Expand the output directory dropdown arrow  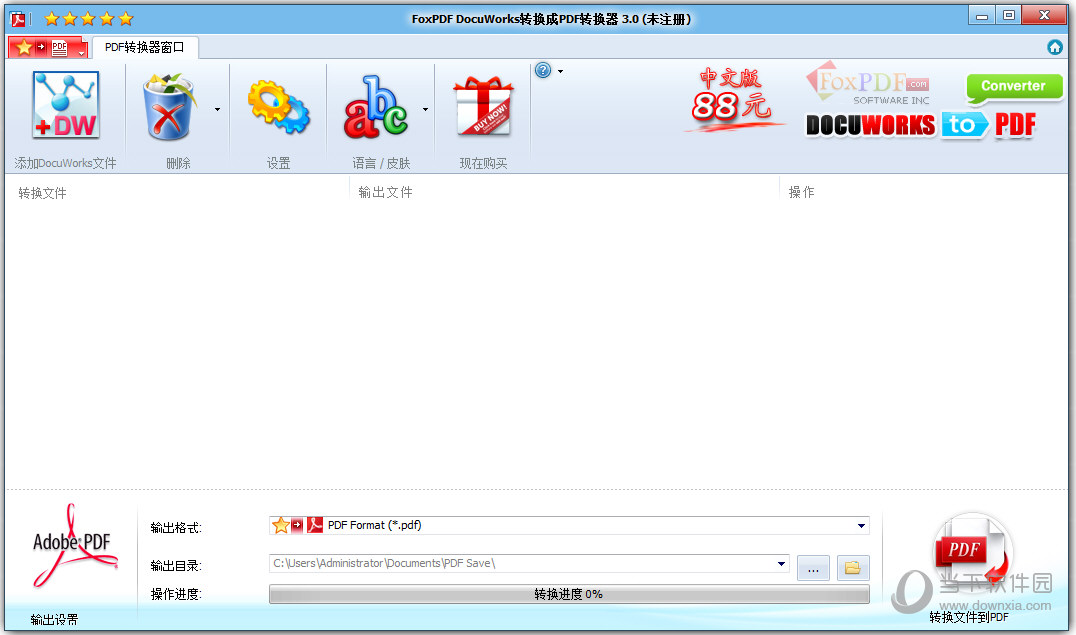click(782, 564)
